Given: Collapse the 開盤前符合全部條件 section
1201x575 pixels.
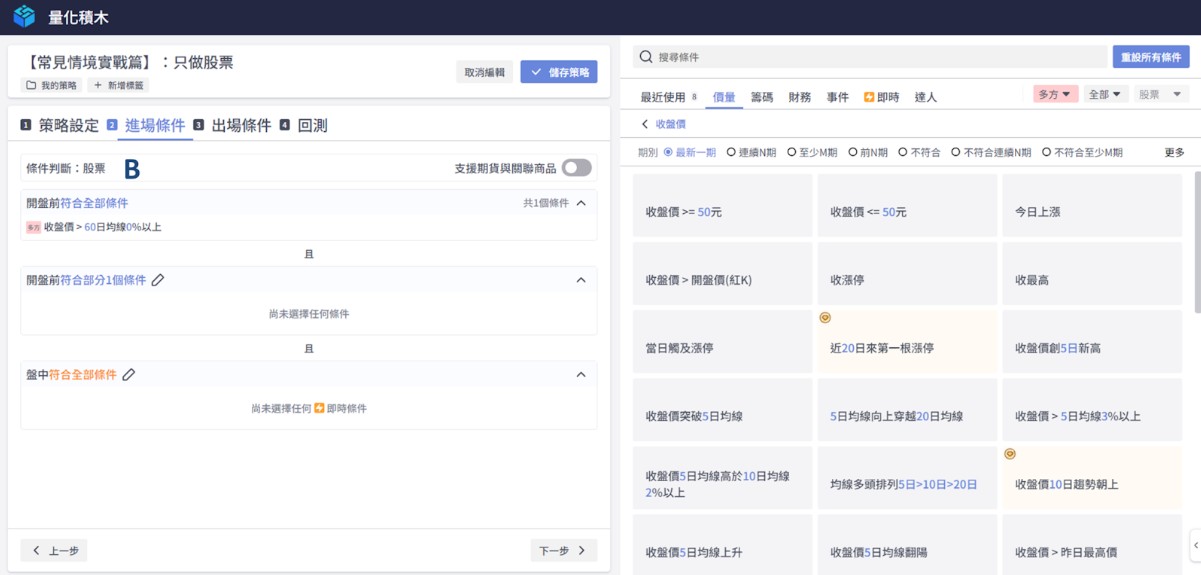Looking at the screenshot, I should click(x=581, y=203).
